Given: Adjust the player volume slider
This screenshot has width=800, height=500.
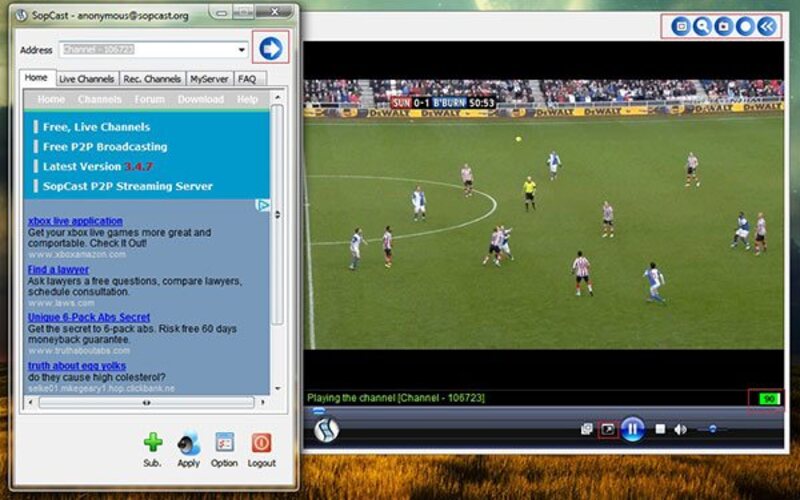Looking at the screenshot, I should coord(712,429).
